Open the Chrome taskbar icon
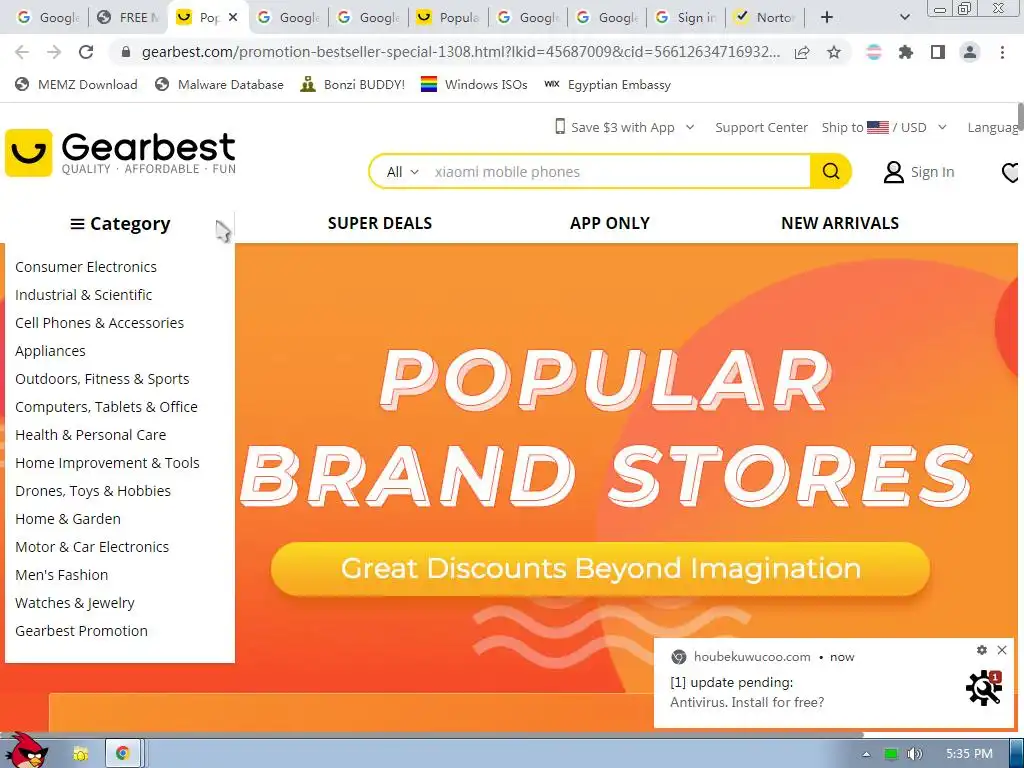The height and width of the screenshot is (768, 1024). [x=122, y=754]
